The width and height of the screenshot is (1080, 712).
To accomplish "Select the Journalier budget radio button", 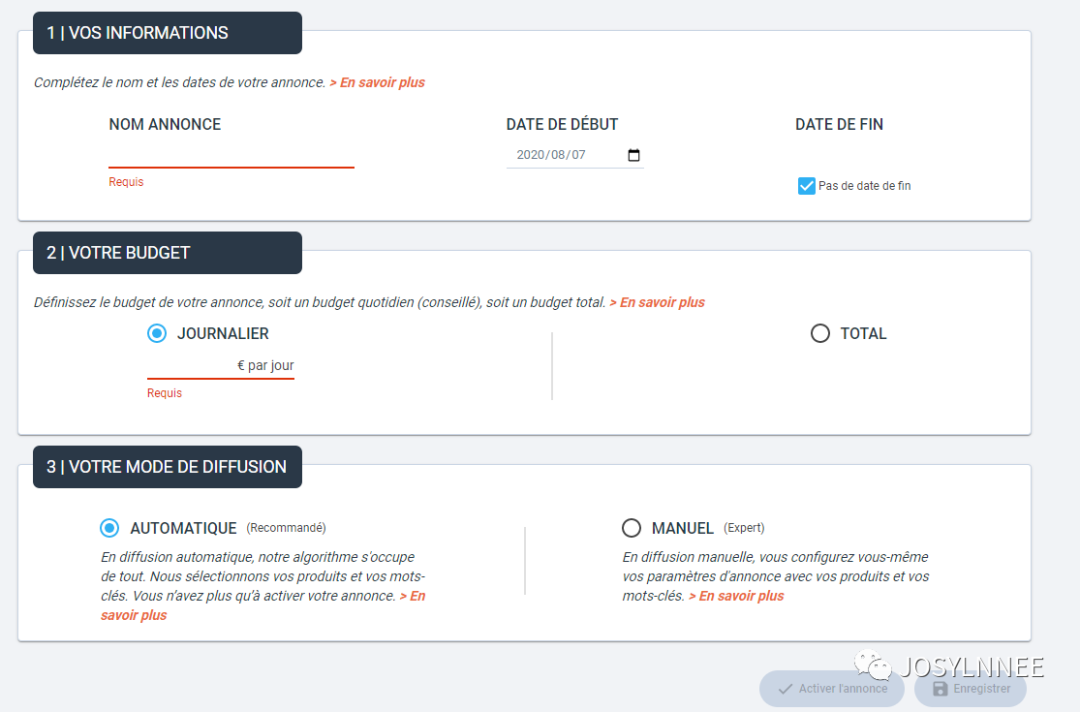I will click(x=157, y=334).
